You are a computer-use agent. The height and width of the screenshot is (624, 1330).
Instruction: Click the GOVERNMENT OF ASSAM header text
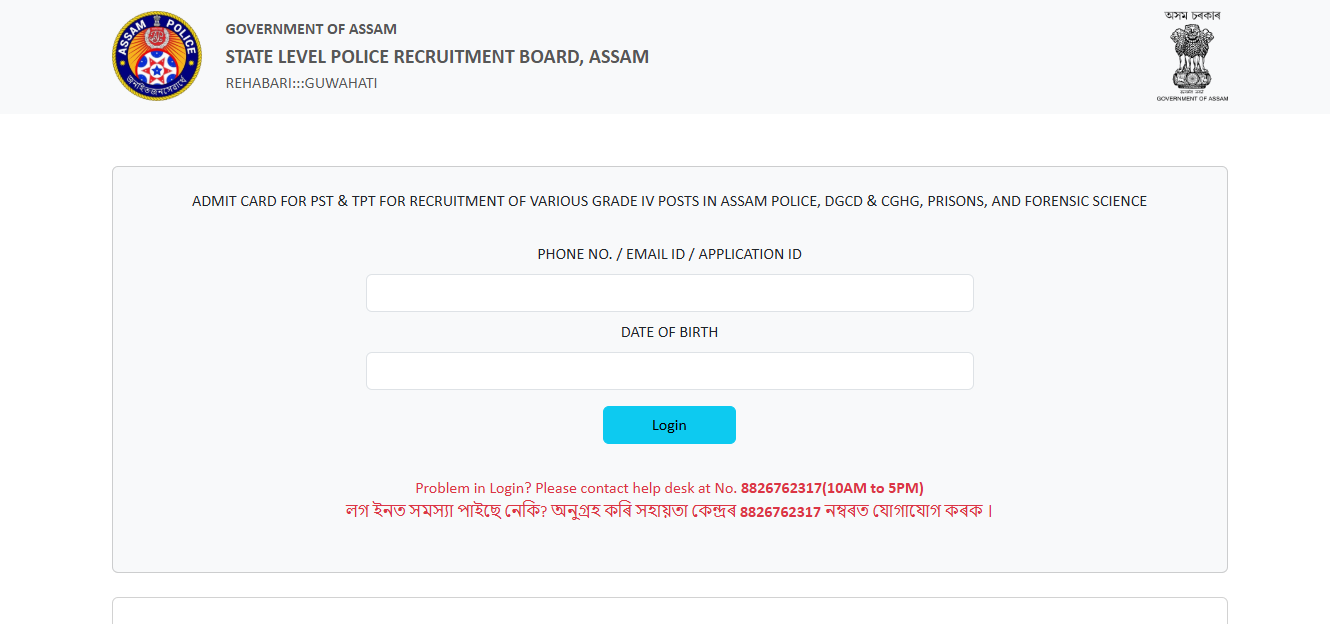[311, 28]
